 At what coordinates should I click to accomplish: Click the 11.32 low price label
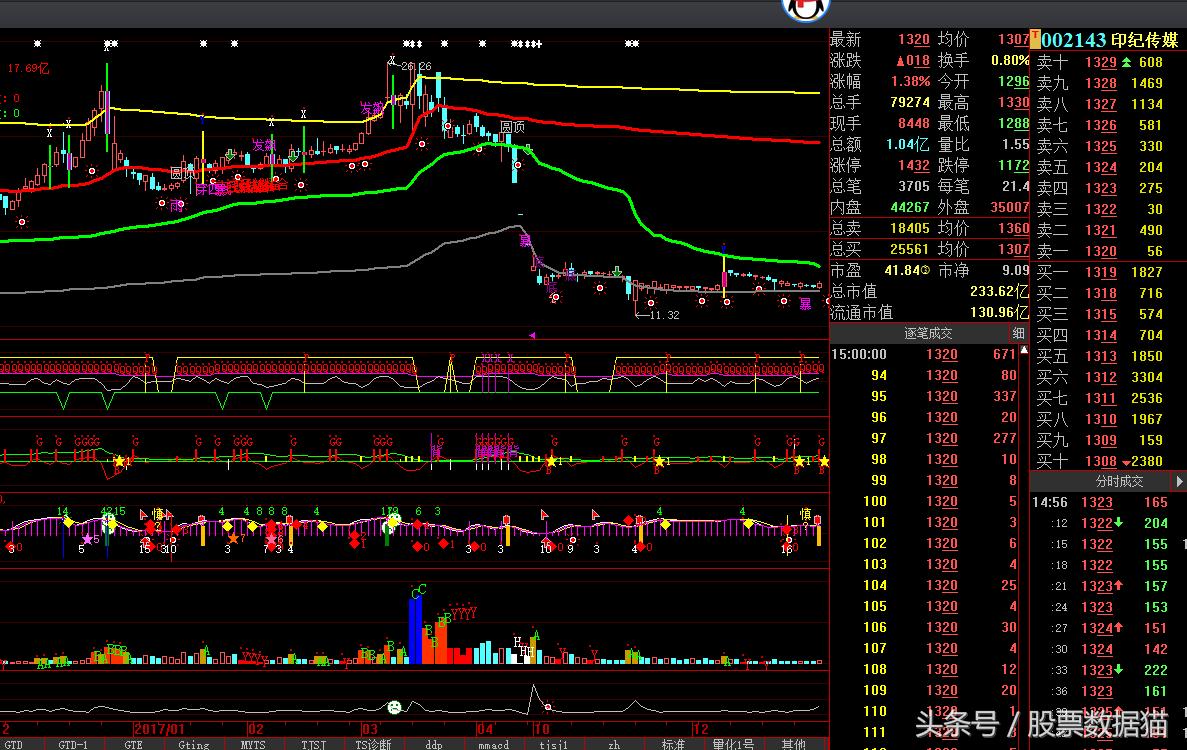pos(665,315)
